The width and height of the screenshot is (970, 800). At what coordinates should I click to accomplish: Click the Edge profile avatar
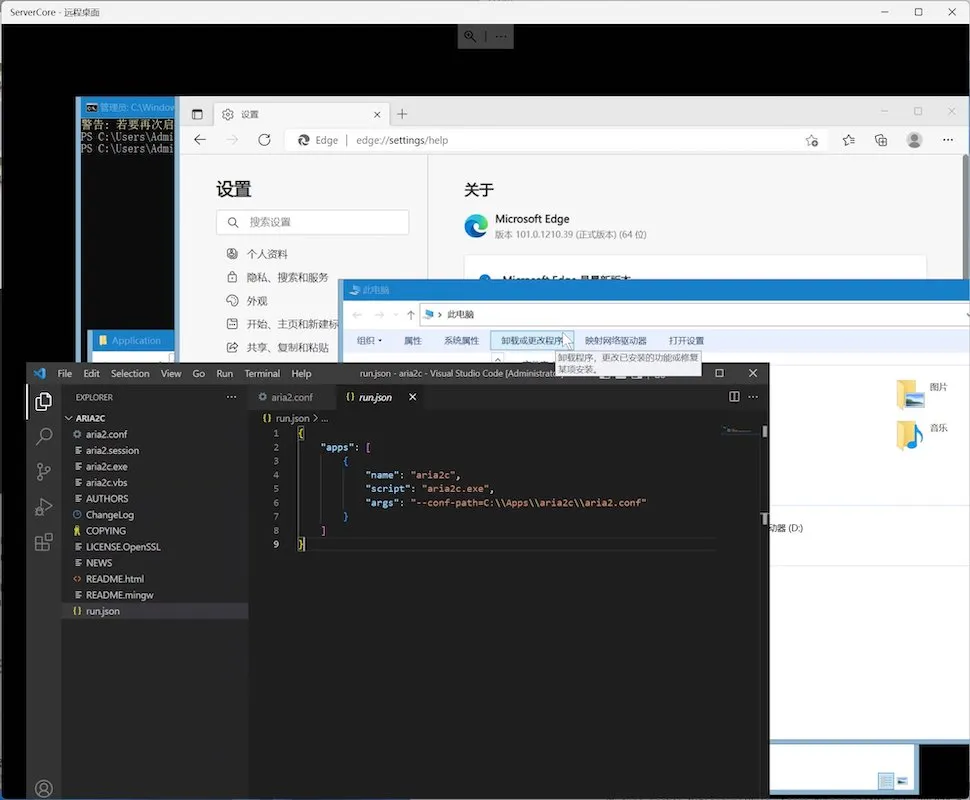914,140
